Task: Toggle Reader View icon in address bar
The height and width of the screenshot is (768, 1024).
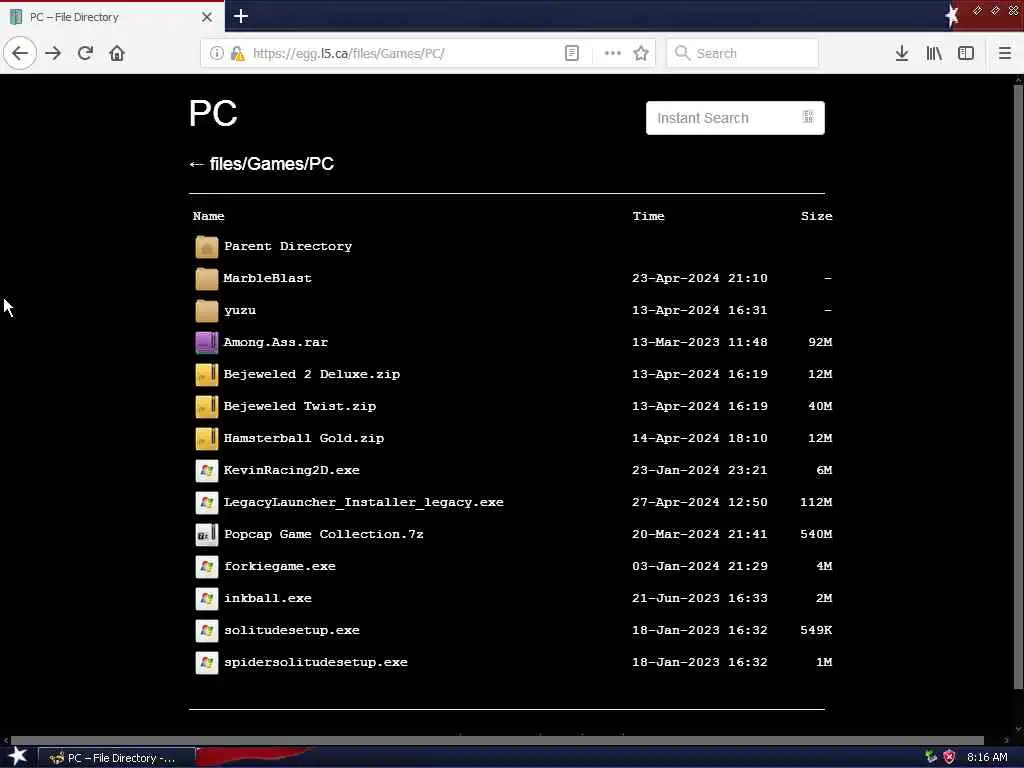Action: click(x=571, y=54)
